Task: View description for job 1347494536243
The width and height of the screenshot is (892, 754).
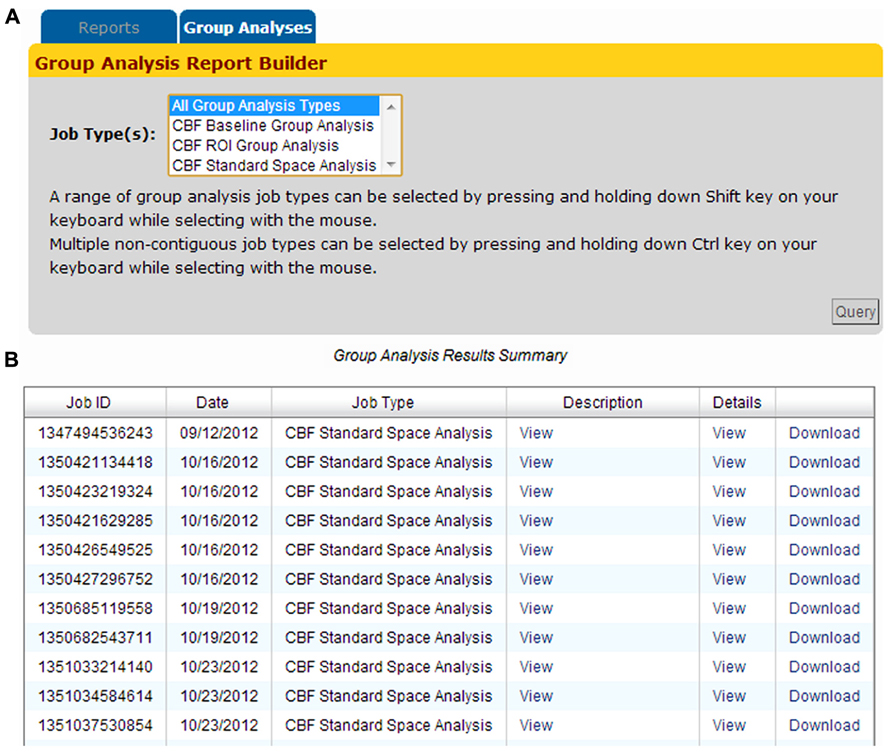Action: coord(536,433)
